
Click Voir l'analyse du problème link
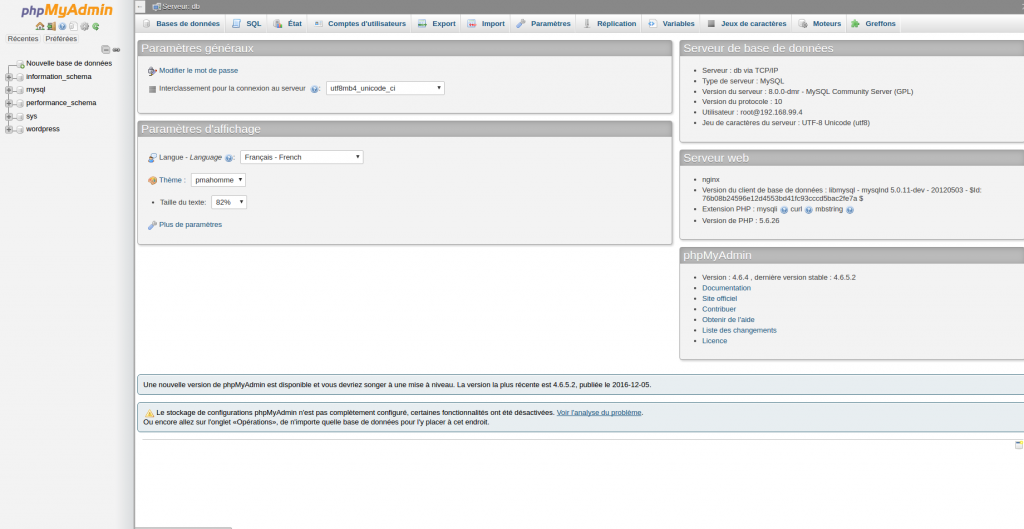pos(599,413)
